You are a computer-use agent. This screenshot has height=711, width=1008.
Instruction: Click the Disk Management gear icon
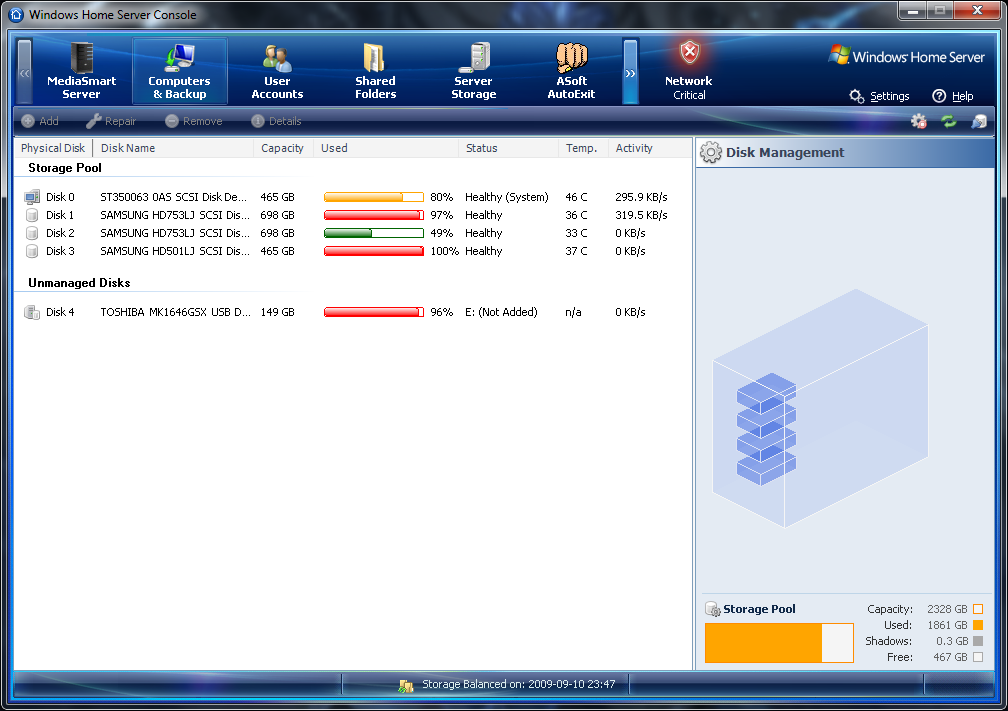tap(710, 152)
